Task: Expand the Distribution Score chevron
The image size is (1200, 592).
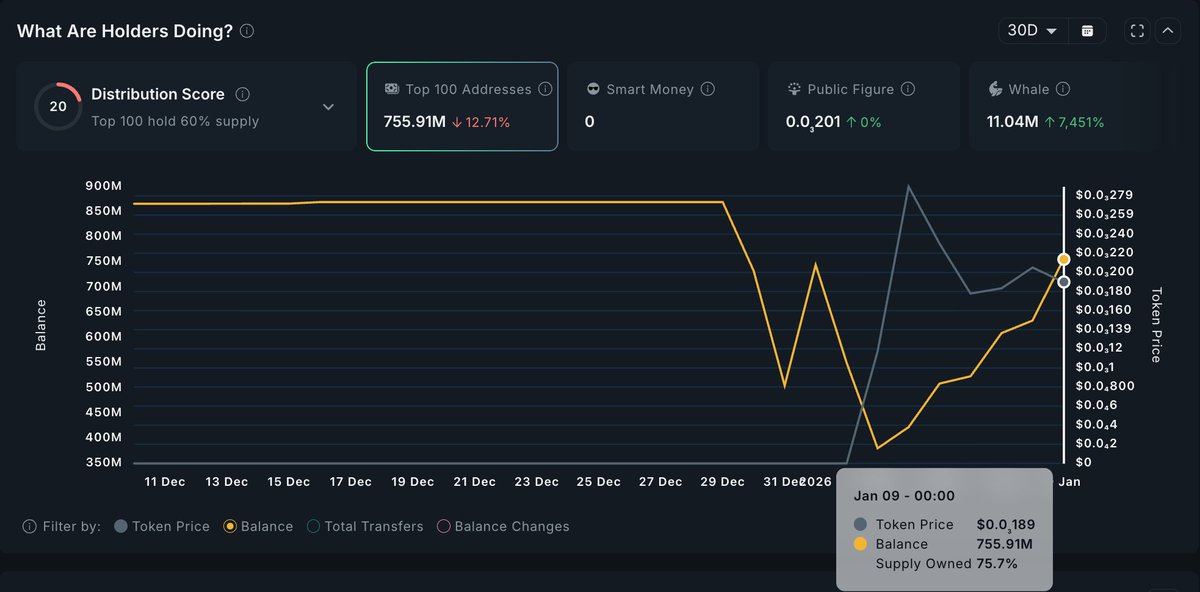Action: click(x=328, y=105)
